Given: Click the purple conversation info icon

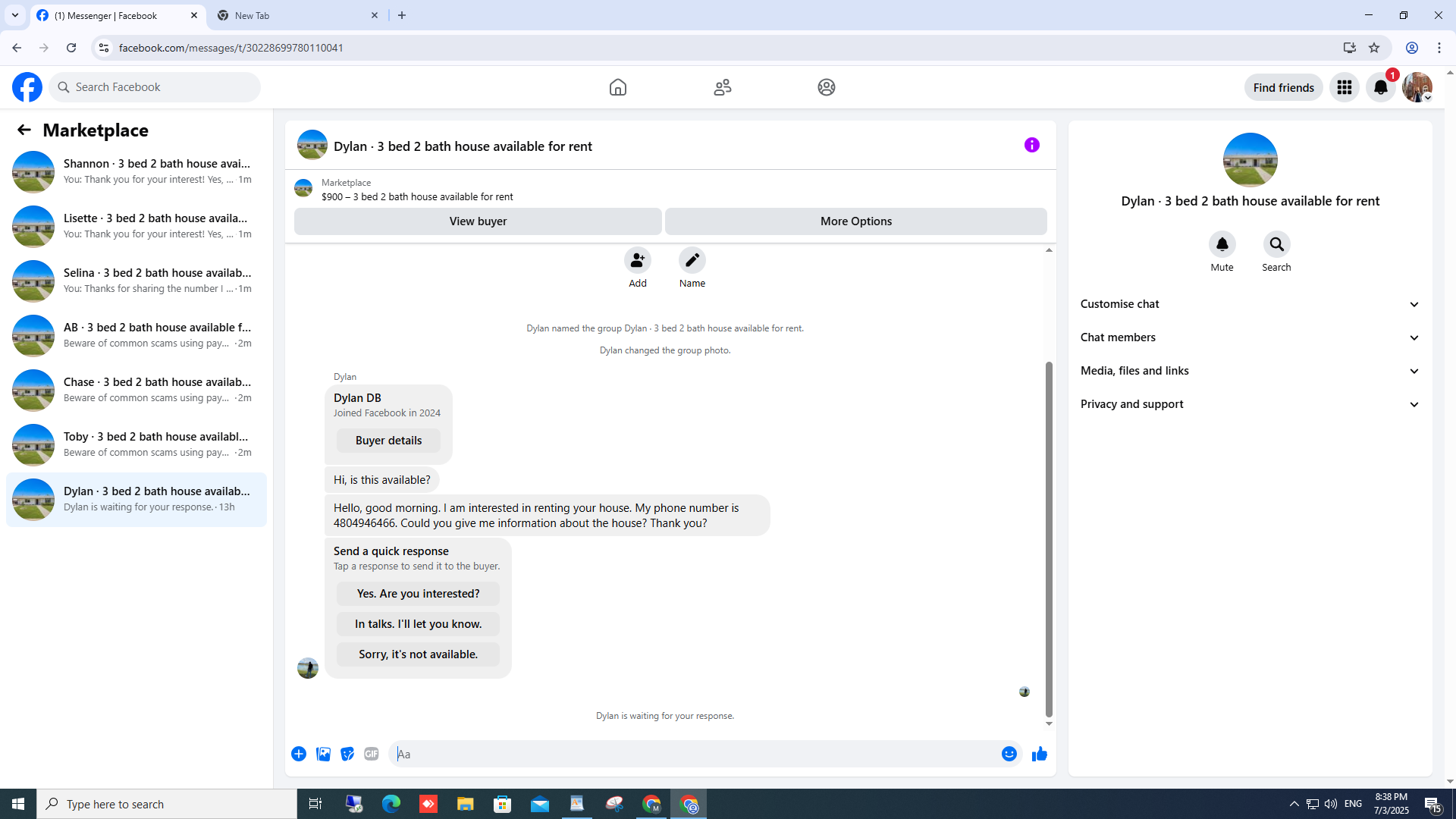Looking at the screenshot, I should click(1031, 145).
